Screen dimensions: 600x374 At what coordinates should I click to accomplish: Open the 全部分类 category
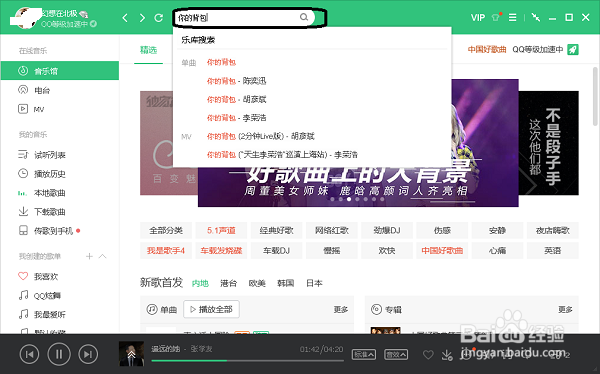tap(166, 230)
